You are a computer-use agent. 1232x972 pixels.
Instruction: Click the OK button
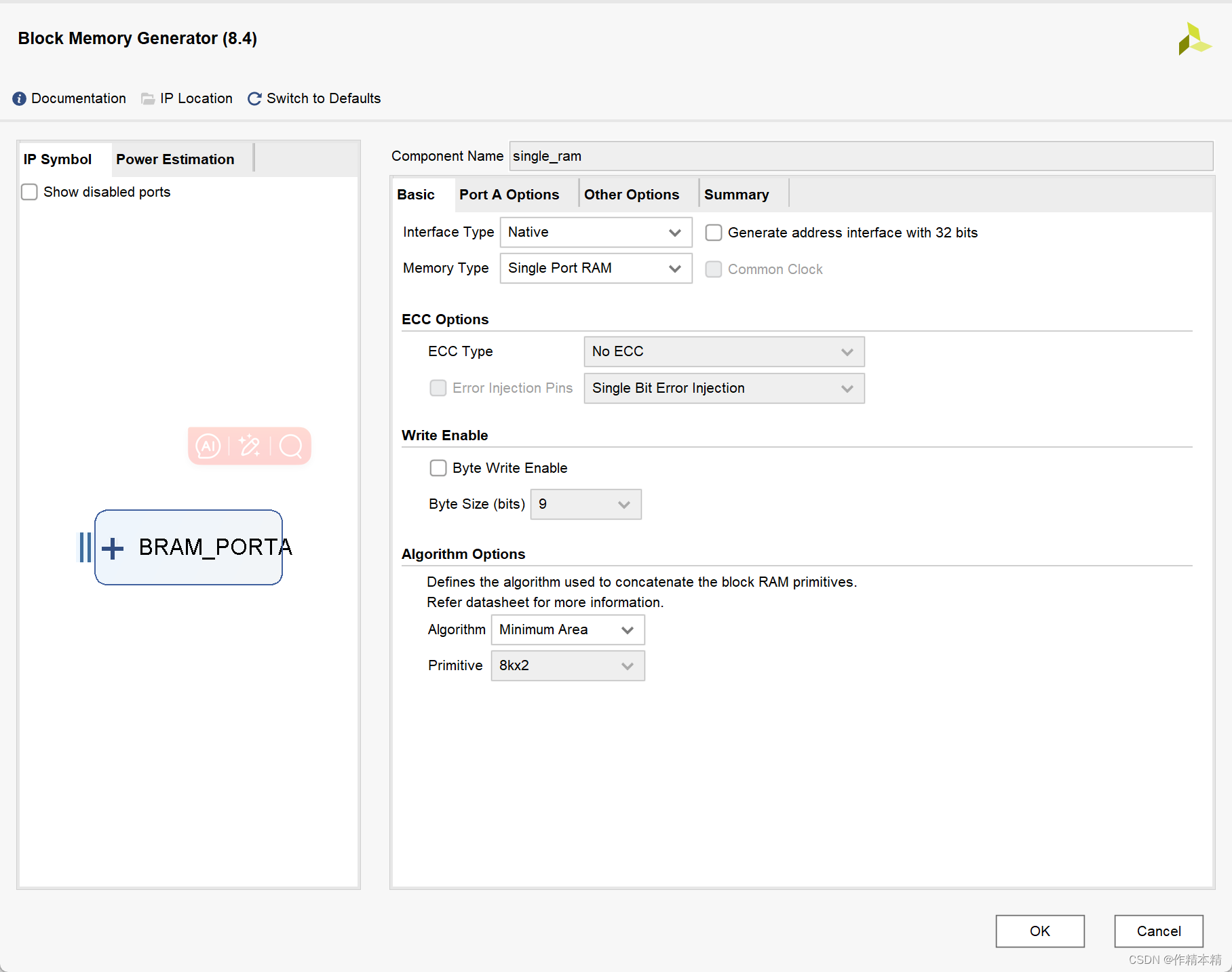[1040, 931]
